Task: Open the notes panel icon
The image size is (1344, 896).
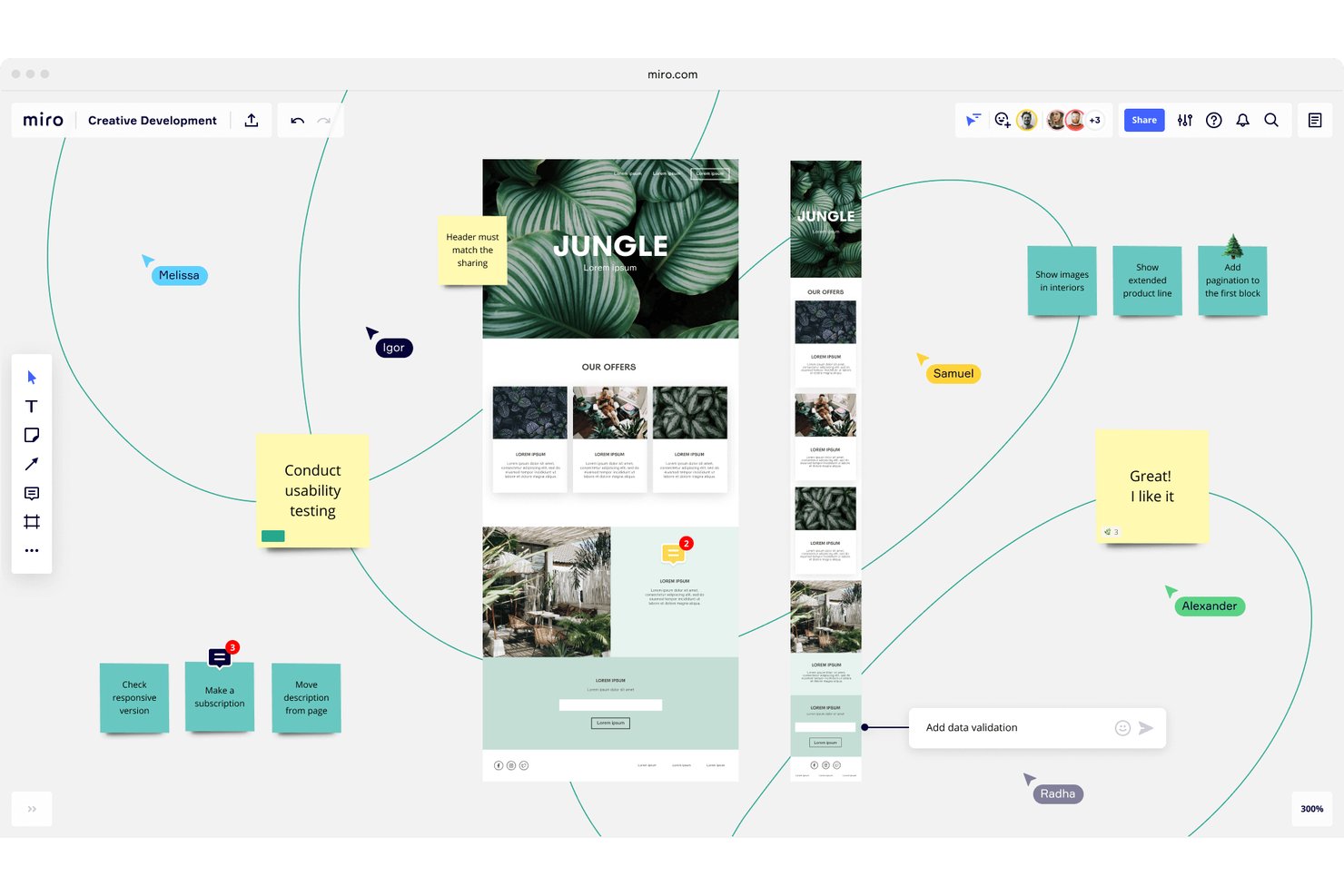Action: click(1315, 120)
